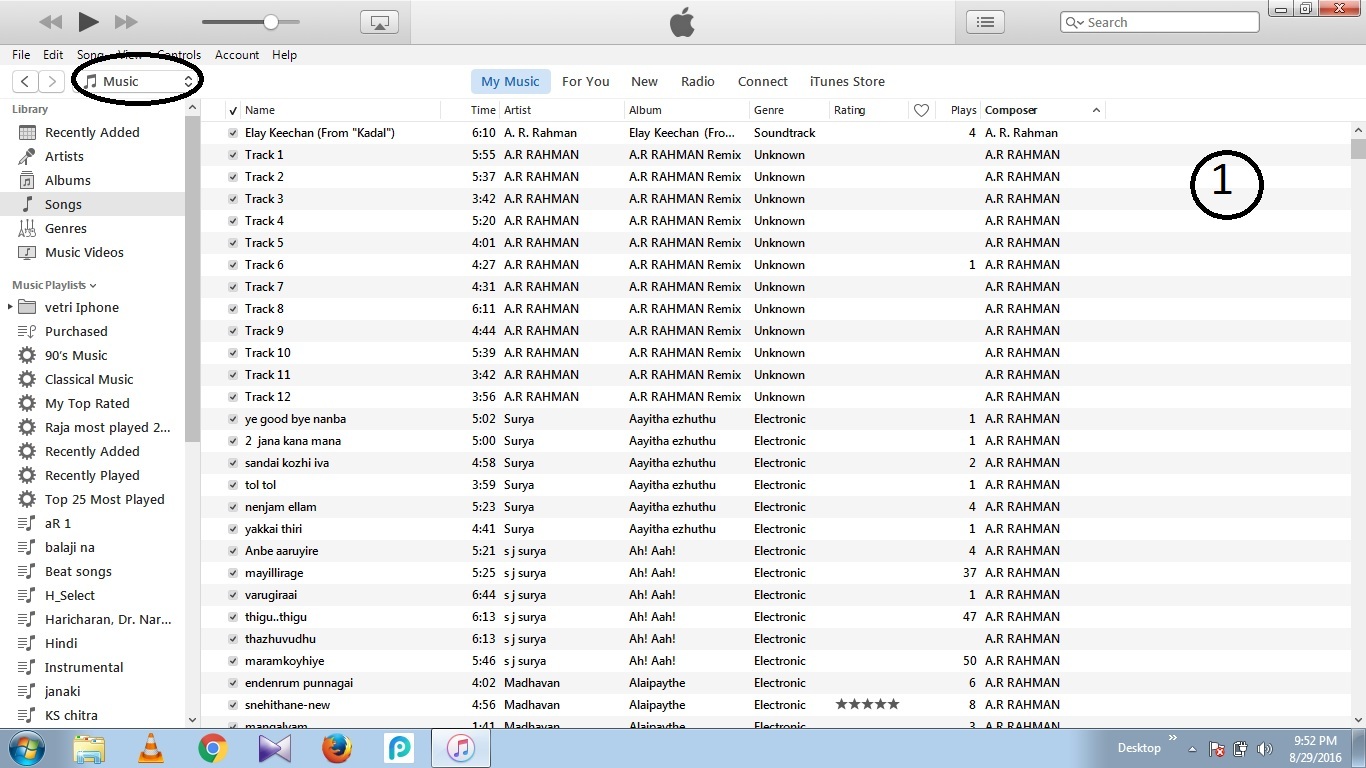Uncheck the mayillirage song checkbox

pos(233,573)
